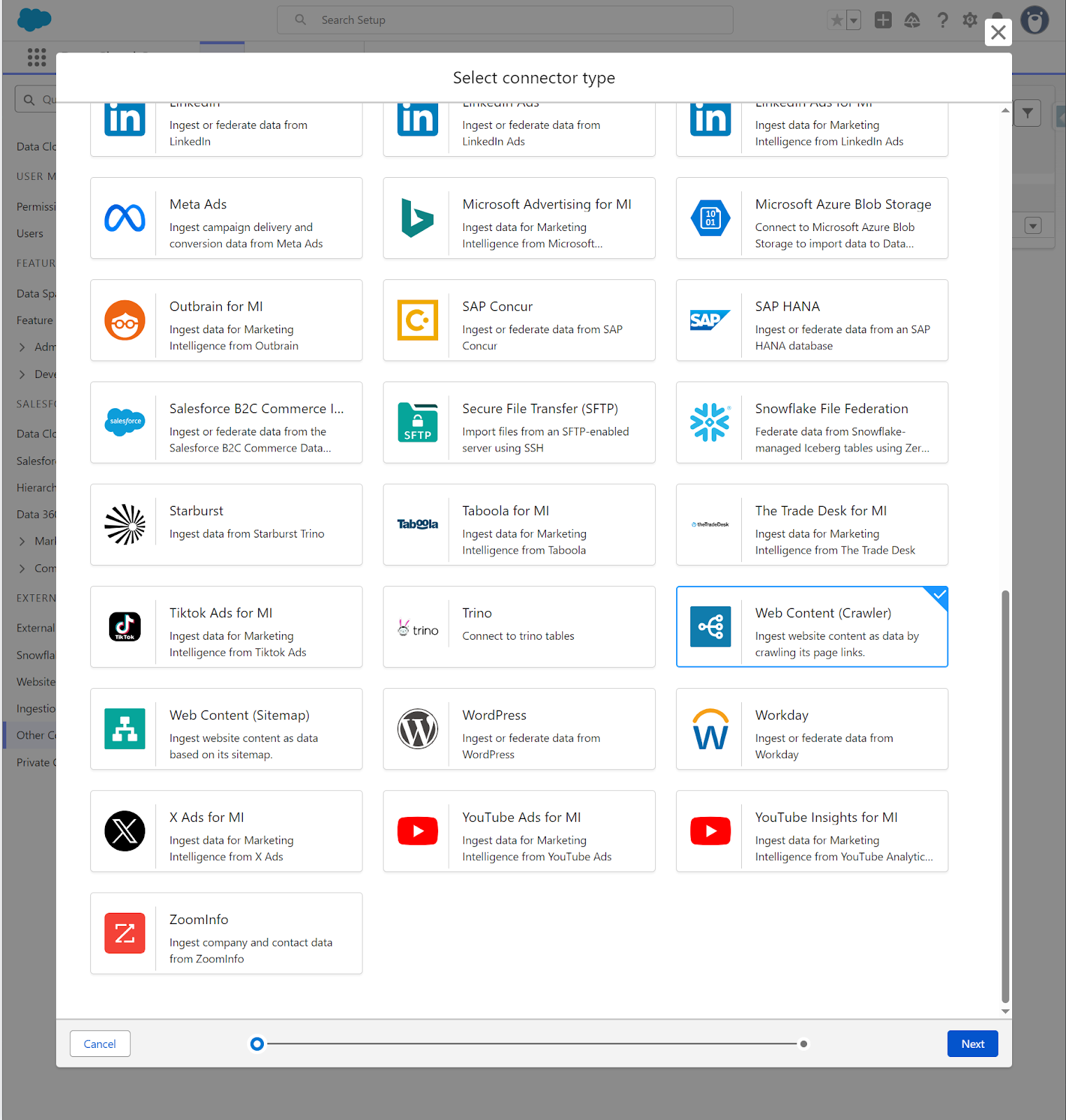This screenshot has height=1120, width=1066.
Task: Click the first step progress indicator dot
Action: [257, 1044]
